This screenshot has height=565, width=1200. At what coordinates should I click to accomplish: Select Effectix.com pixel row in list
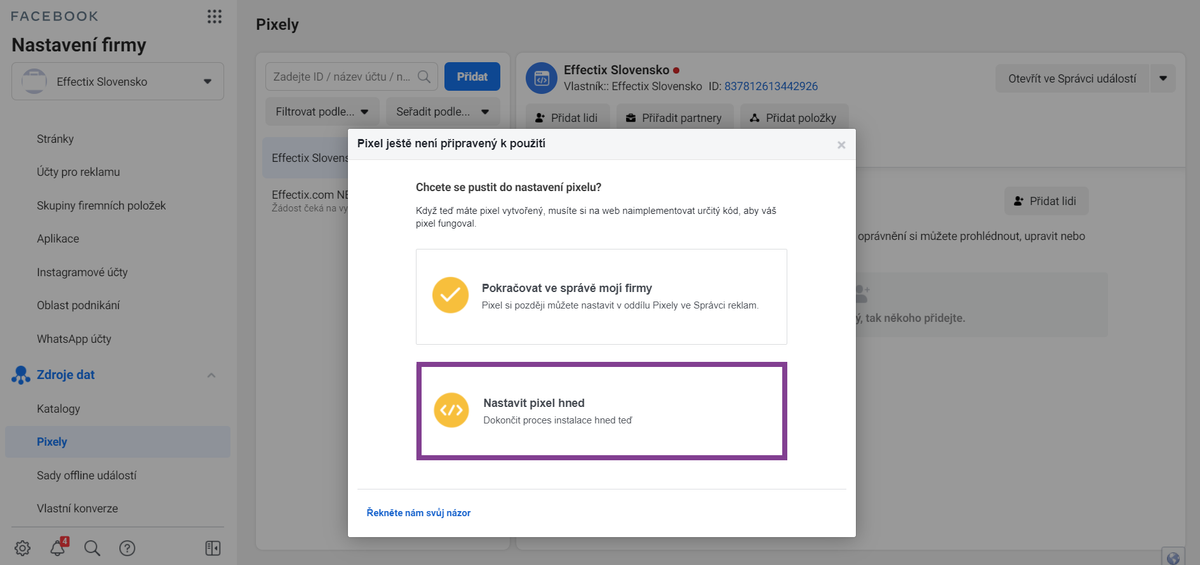305,200
